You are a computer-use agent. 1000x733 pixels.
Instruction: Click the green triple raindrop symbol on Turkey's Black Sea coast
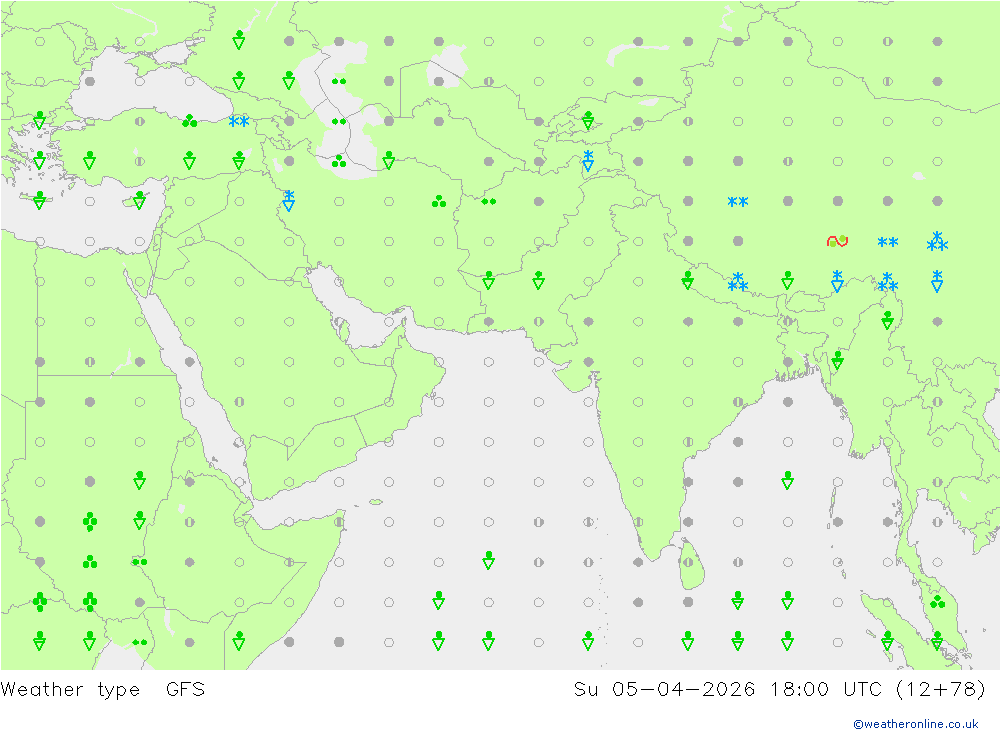(x=189, y=121)
